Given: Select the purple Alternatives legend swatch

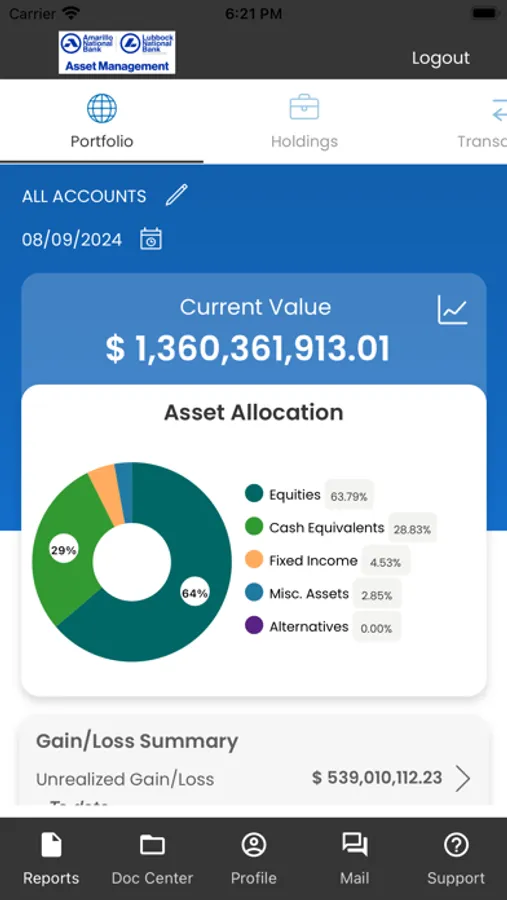Looking at the screenshot, I should (254, 626).
